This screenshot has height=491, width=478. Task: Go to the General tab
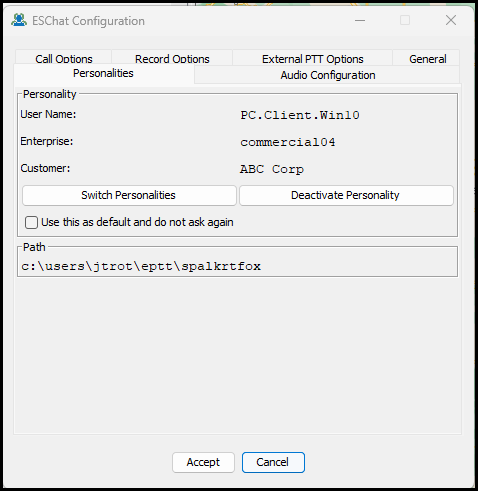click(427, 58)
